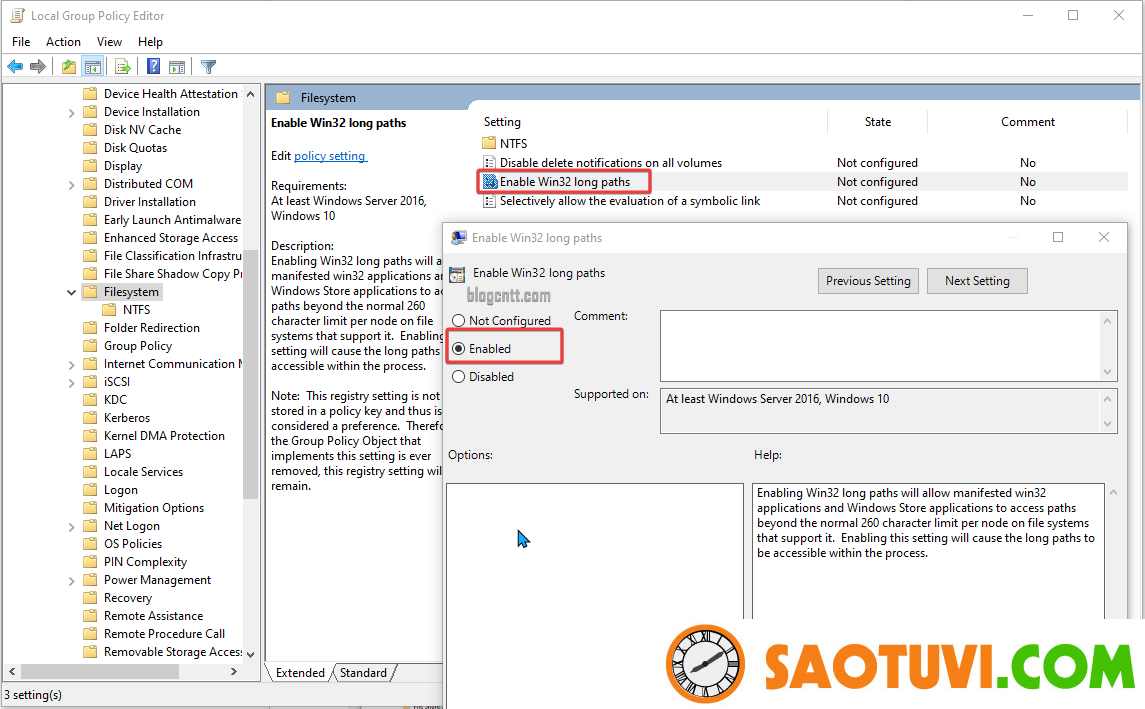The image size is (1145, 709).
Task: Click the Filter funnel toolbar icon
Action: [208, 67]
